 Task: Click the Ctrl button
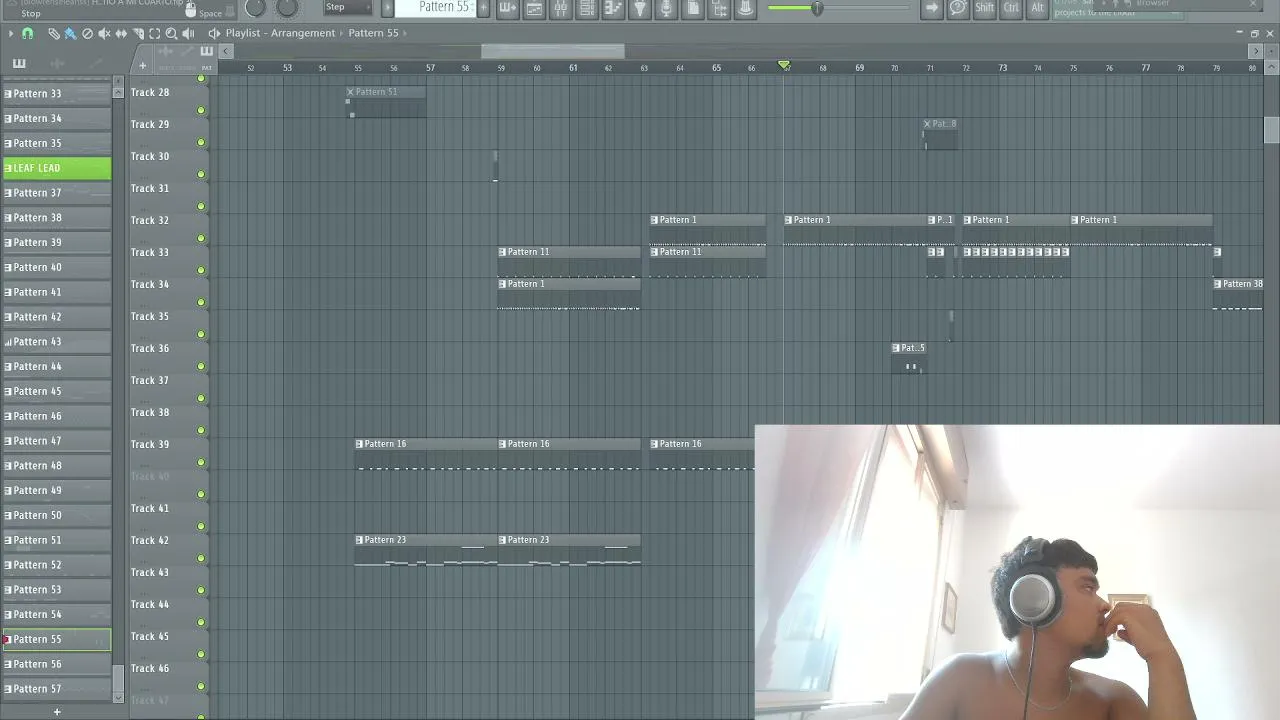tap(1011, 8)
